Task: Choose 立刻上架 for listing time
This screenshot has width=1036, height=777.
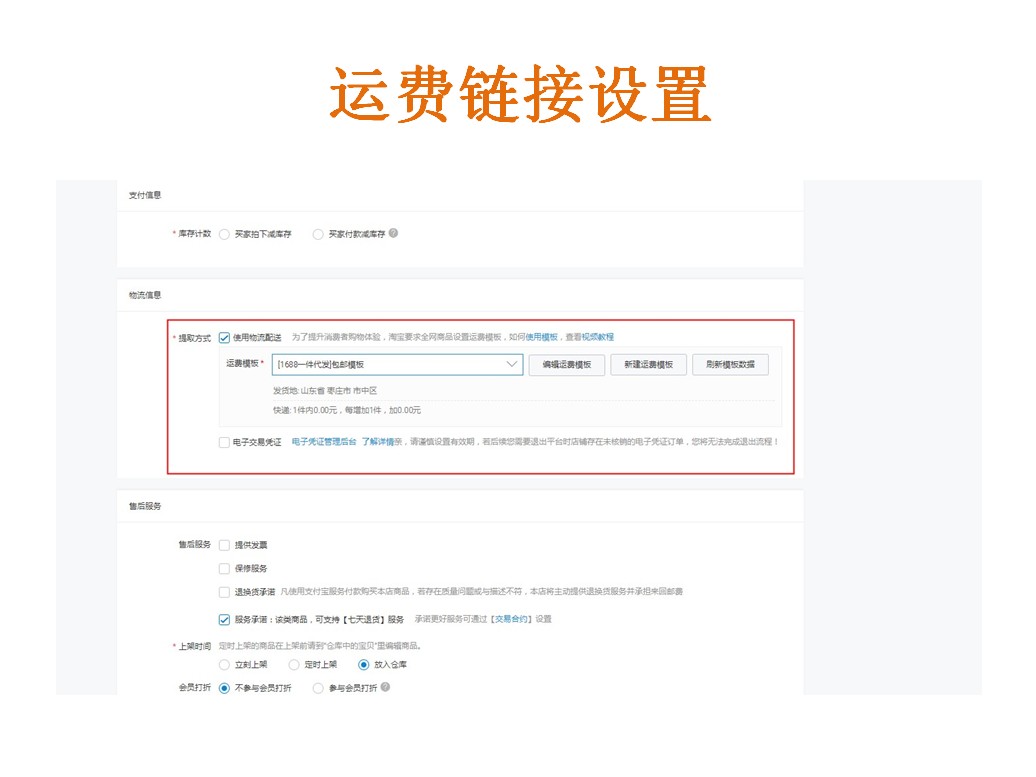Action: coord(224,665)
